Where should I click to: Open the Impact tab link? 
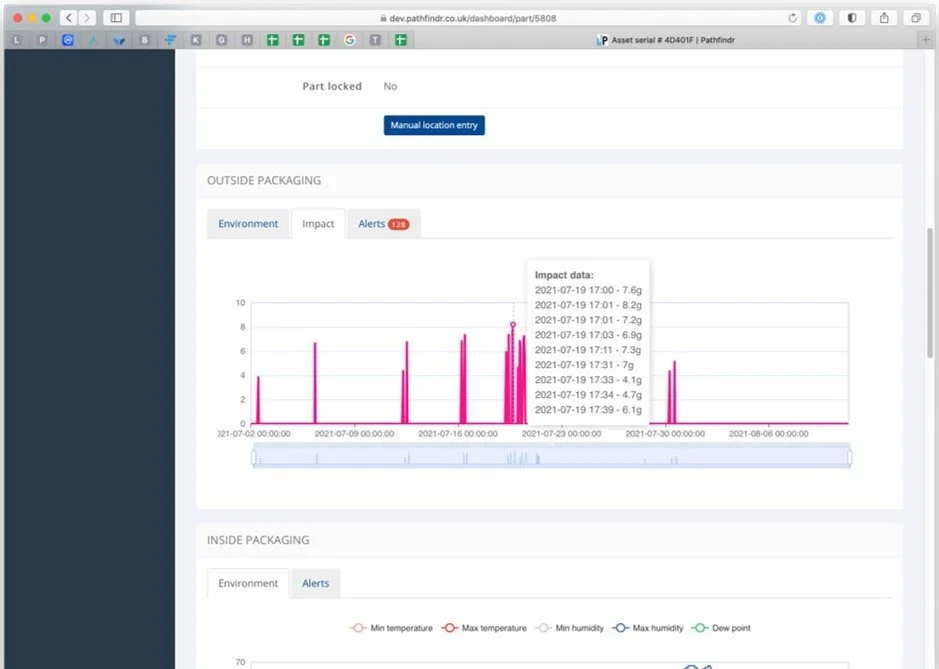coord(318,223)
